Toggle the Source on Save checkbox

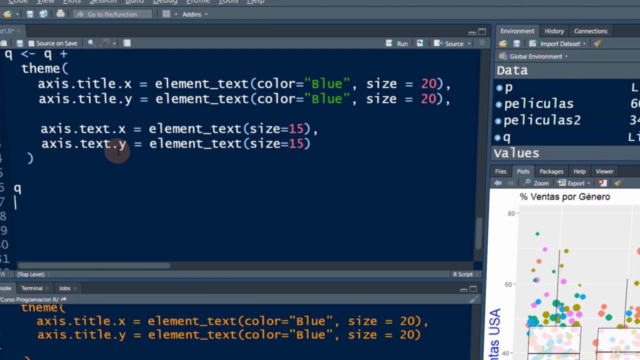coord(31,43)
